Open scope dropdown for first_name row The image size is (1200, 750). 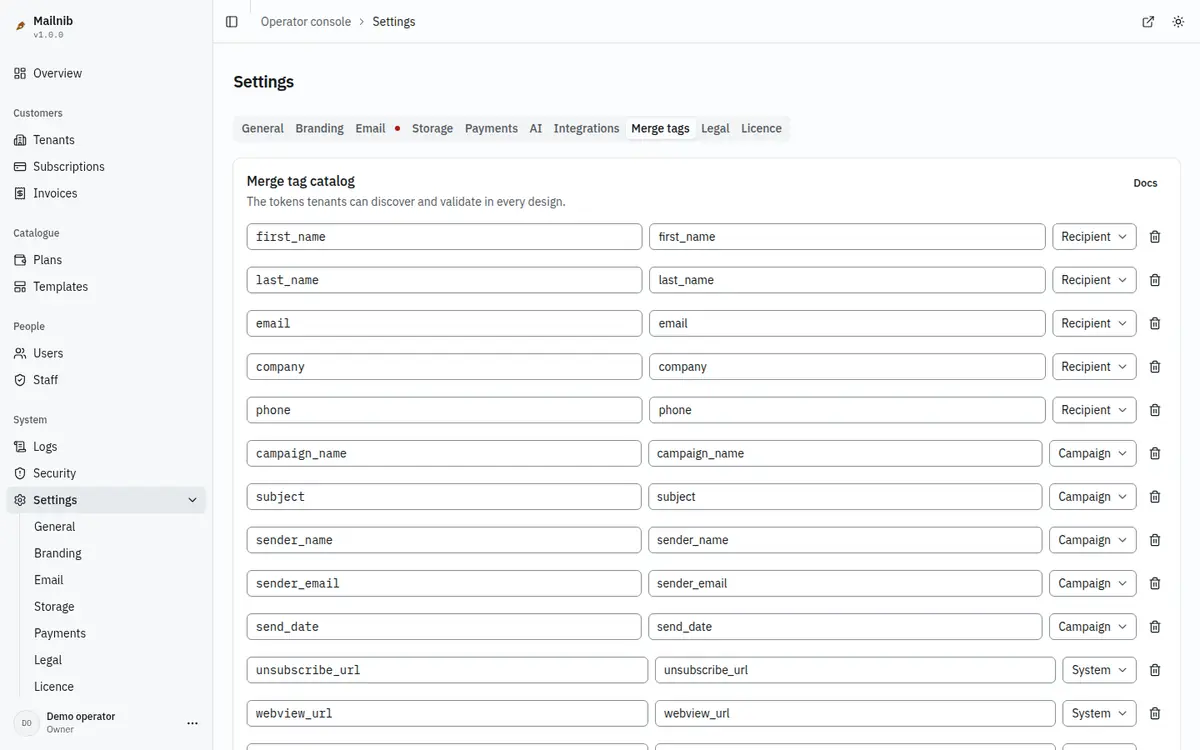pos(1094,237)
